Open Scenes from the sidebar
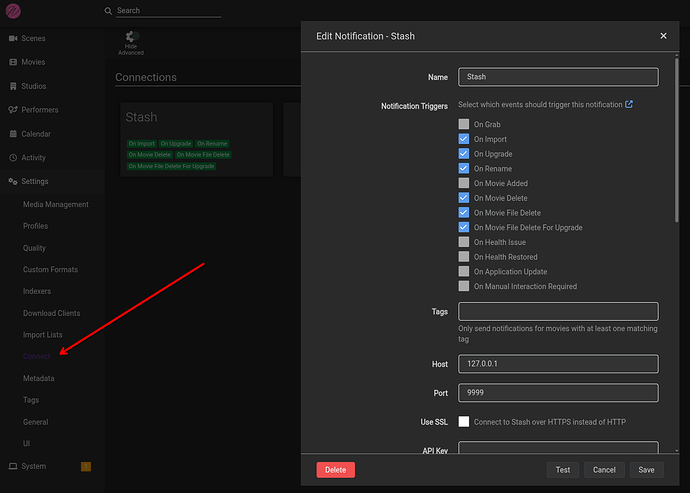The image size is (690, 493). (32, 38)
